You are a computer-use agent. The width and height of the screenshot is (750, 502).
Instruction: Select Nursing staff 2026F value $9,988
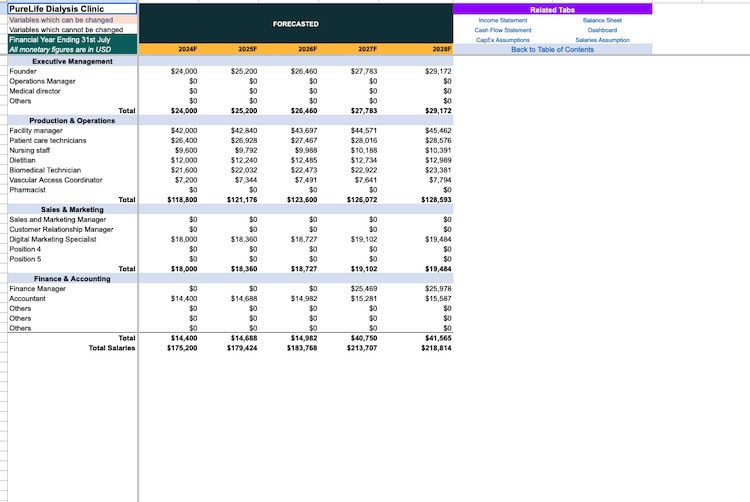click(x=305, y=150)
